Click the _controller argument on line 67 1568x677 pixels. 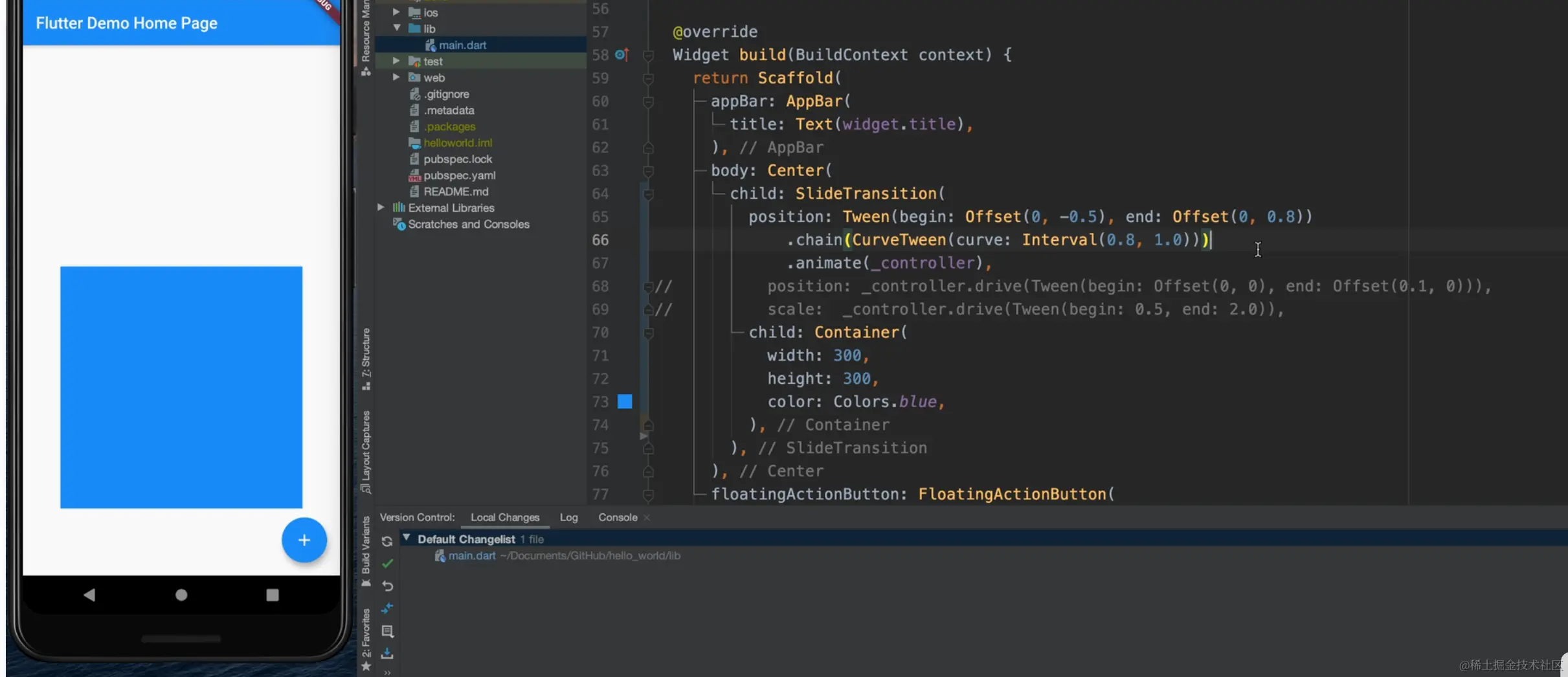pos(922,263)
